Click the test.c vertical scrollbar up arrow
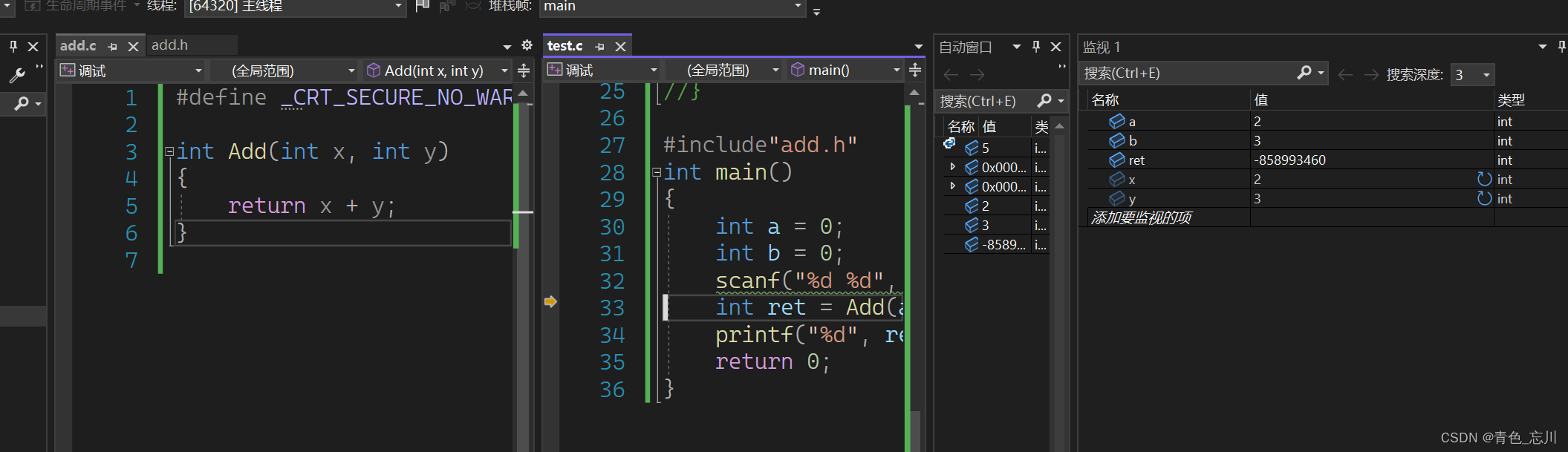 pos(914,93)
